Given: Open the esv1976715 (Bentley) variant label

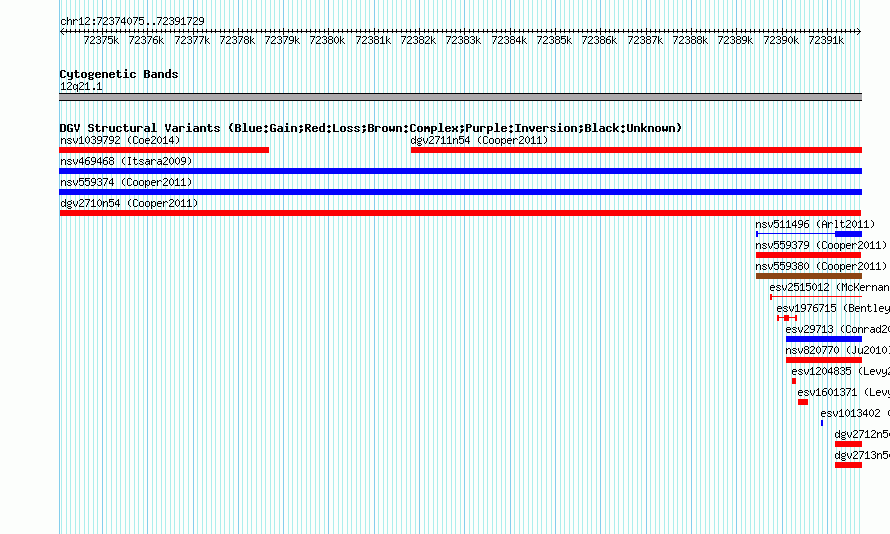Looking at the screenshot, I should (x=833, y=308).
